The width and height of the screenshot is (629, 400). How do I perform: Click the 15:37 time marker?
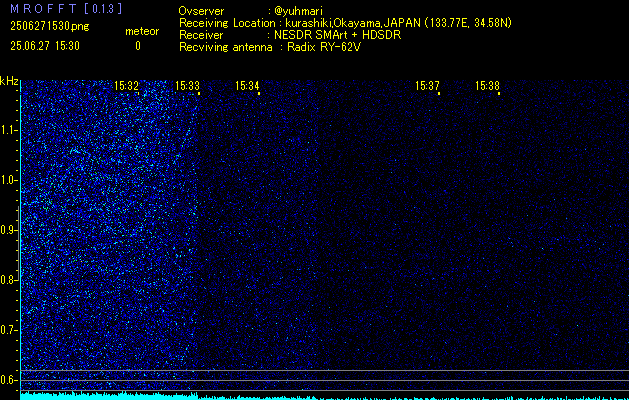pyautogui.click(x=427, y=85)
